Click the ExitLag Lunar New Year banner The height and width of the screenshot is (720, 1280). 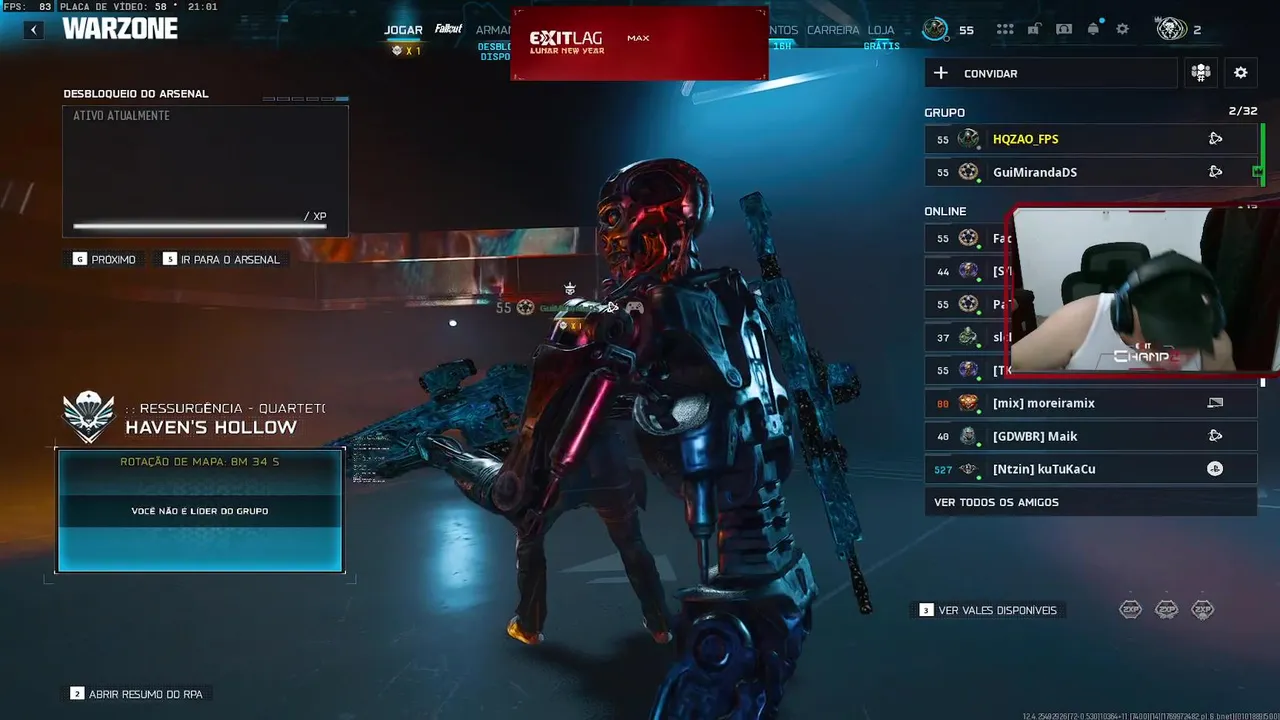click(x=639, y=43)
